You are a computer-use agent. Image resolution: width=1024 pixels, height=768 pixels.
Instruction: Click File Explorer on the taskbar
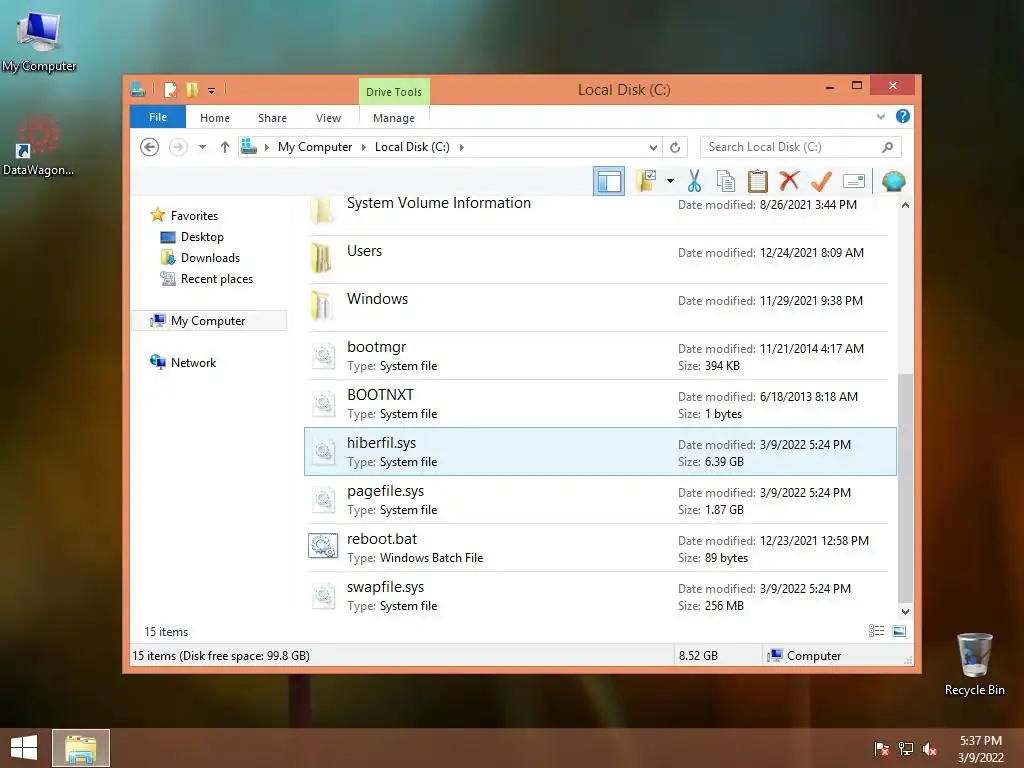click(x=81, y=748)
